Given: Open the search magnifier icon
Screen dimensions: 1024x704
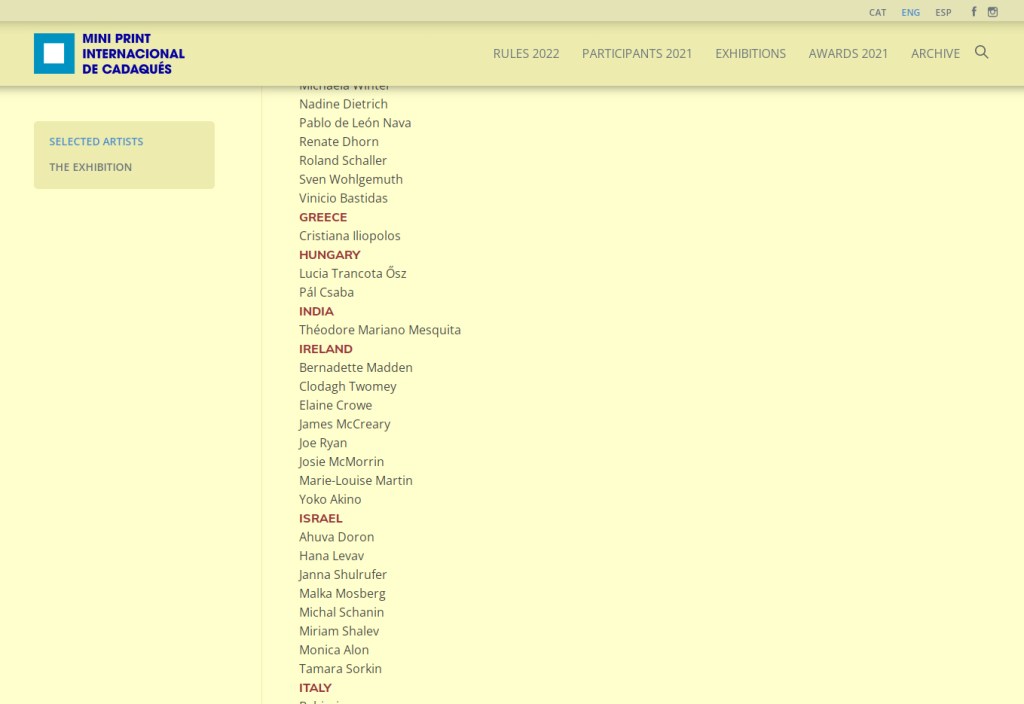Looking at the screenshot, I should tap(981, 52).
